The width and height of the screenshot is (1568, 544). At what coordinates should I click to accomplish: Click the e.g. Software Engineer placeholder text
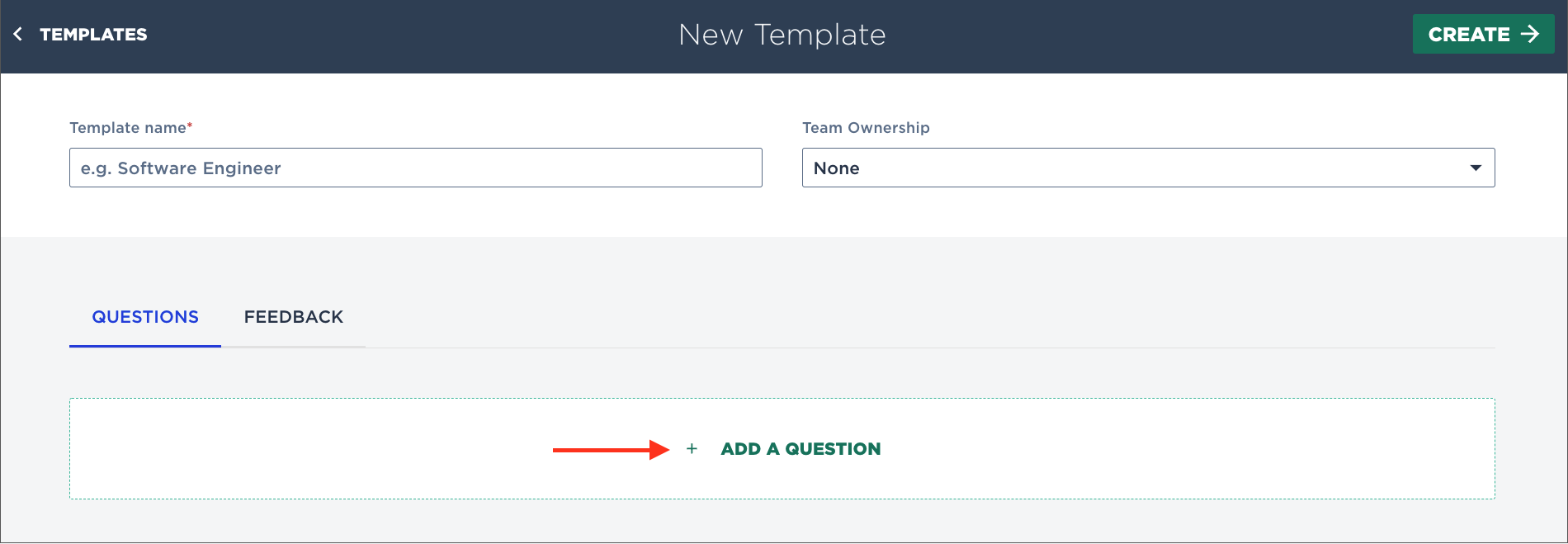click(x=181, y=168)
